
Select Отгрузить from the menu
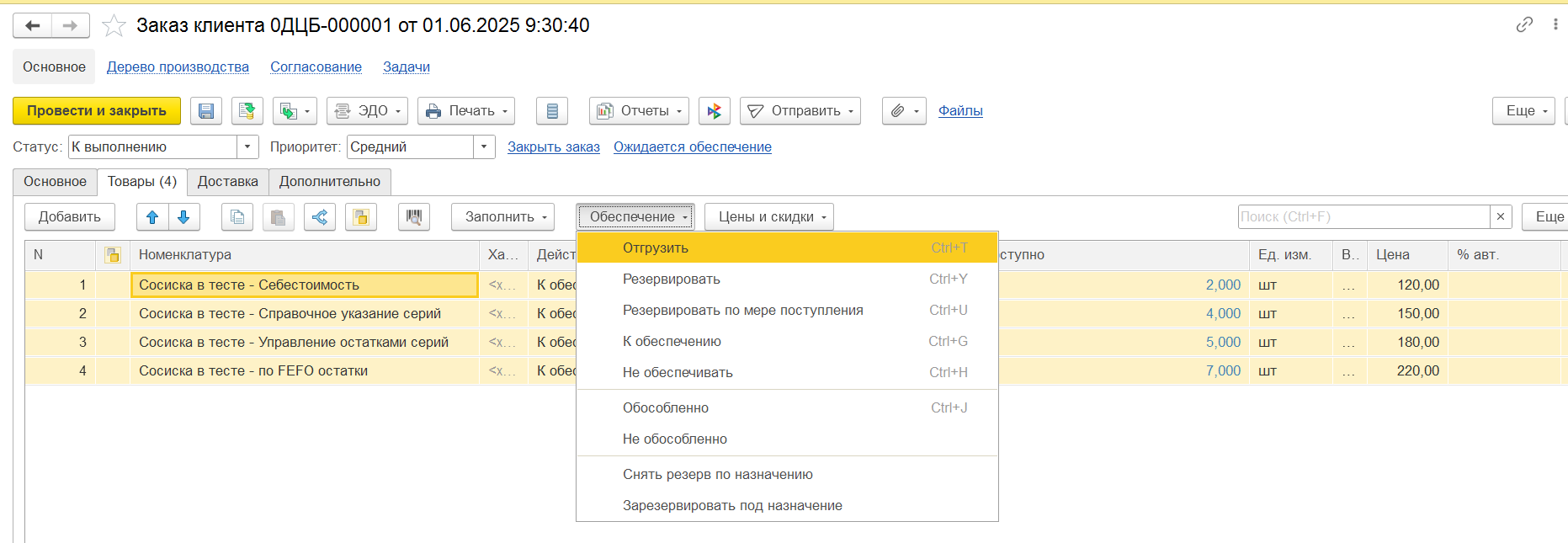point(656,248)
